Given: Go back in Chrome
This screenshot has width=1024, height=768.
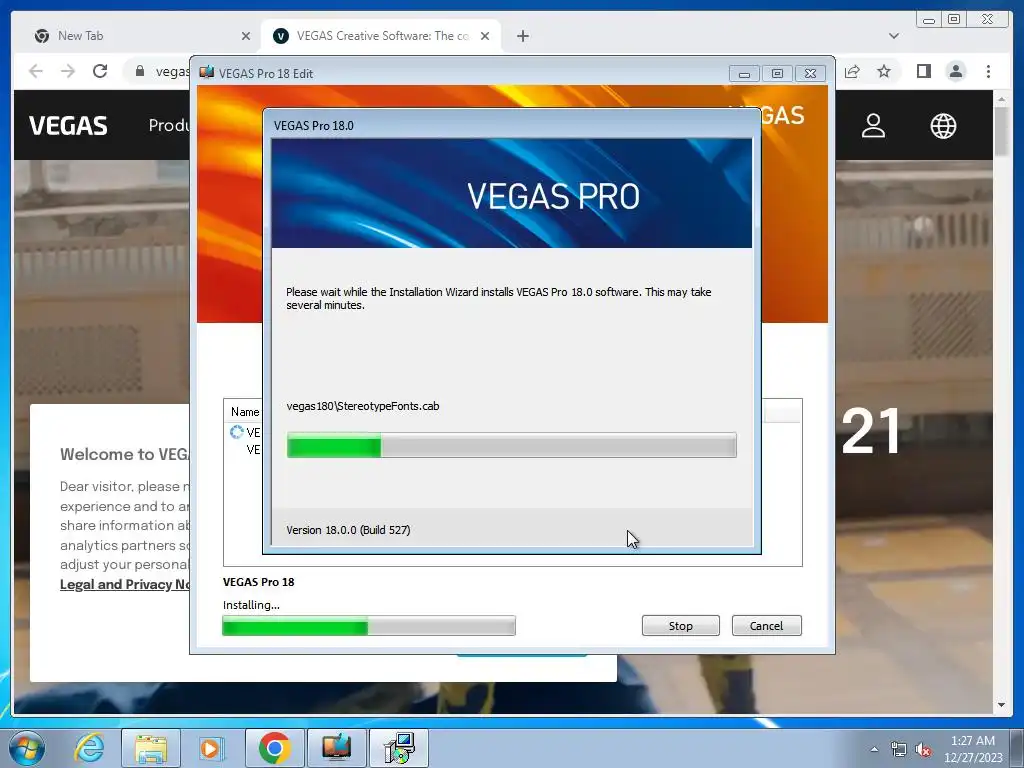Looking at the screenshot, I should tap(36, 71).
